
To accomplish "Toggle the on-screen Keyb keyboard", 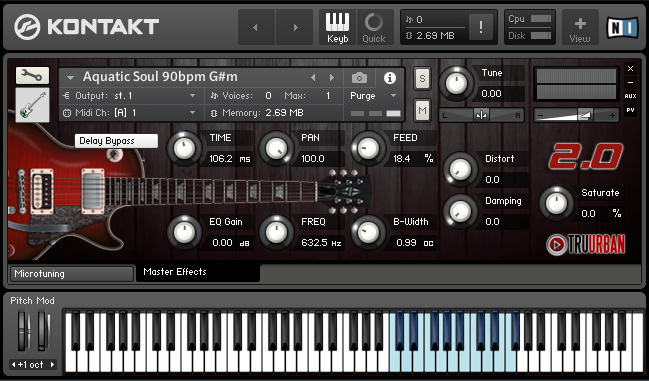I will pos(337,27).
